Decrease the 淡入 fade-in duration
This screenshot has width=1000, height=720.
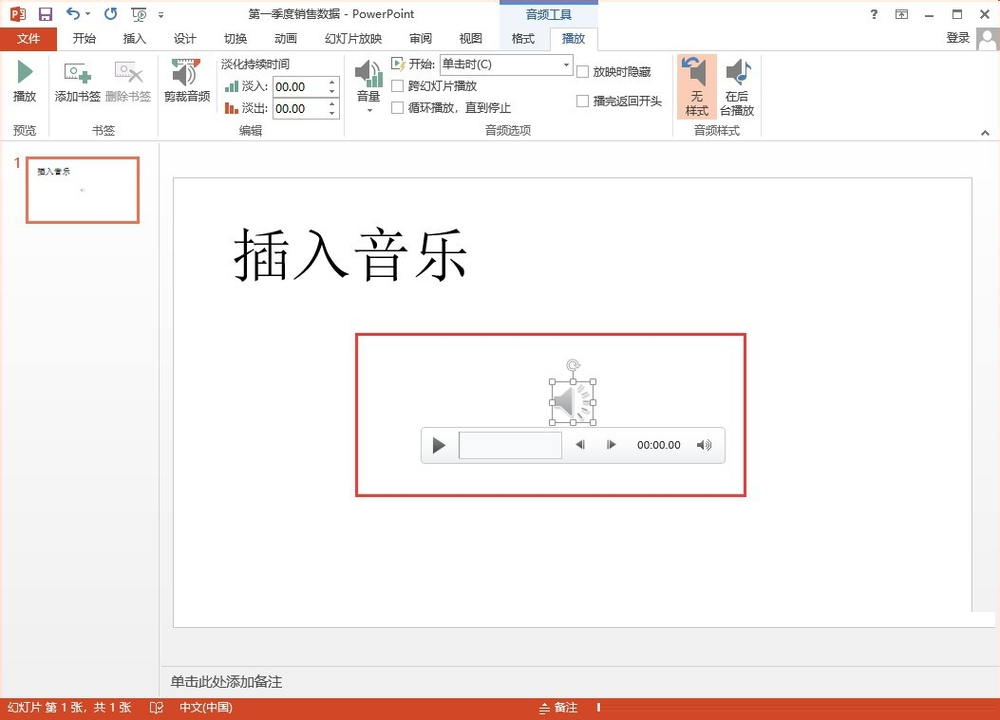332,92
